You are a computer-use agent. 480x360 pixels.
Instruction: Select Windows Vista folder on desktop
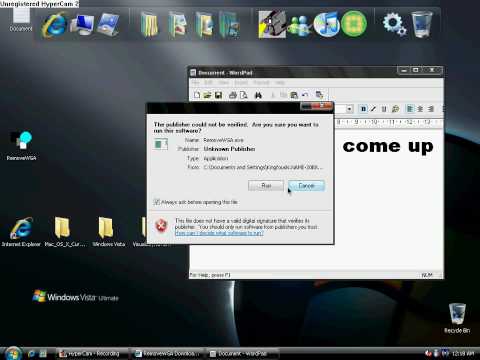point(108,232)
